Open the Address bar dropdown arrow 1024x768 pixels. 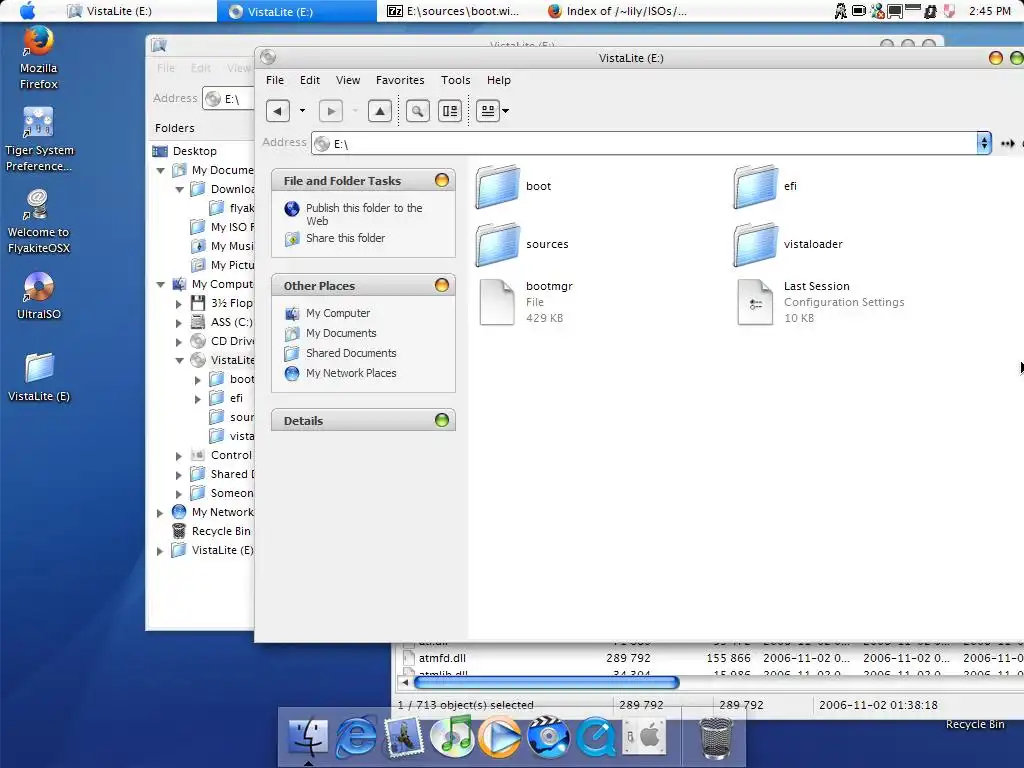[984, 143]
